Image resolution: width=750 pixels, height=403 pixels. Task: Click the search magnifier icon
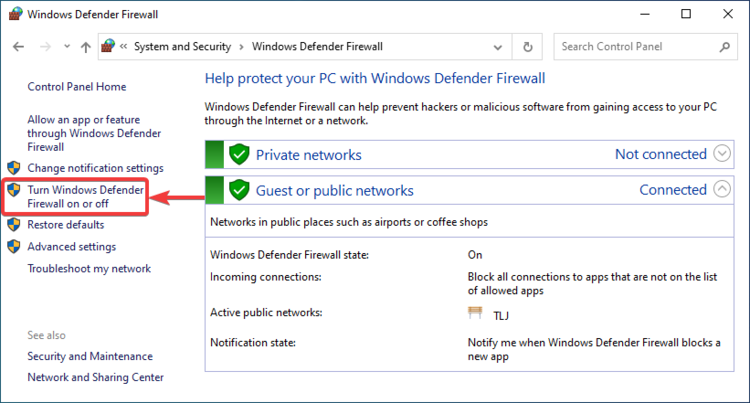pos(725,47)
